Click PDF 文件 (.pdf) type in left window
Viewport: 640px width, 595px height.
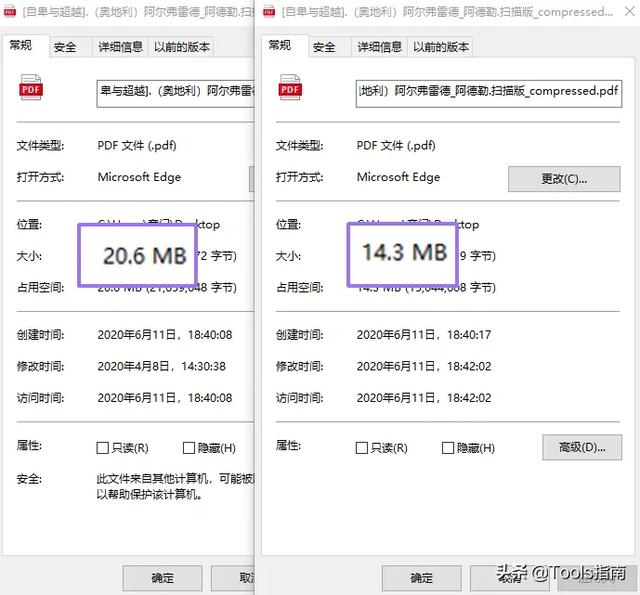[x=137, y=146]
